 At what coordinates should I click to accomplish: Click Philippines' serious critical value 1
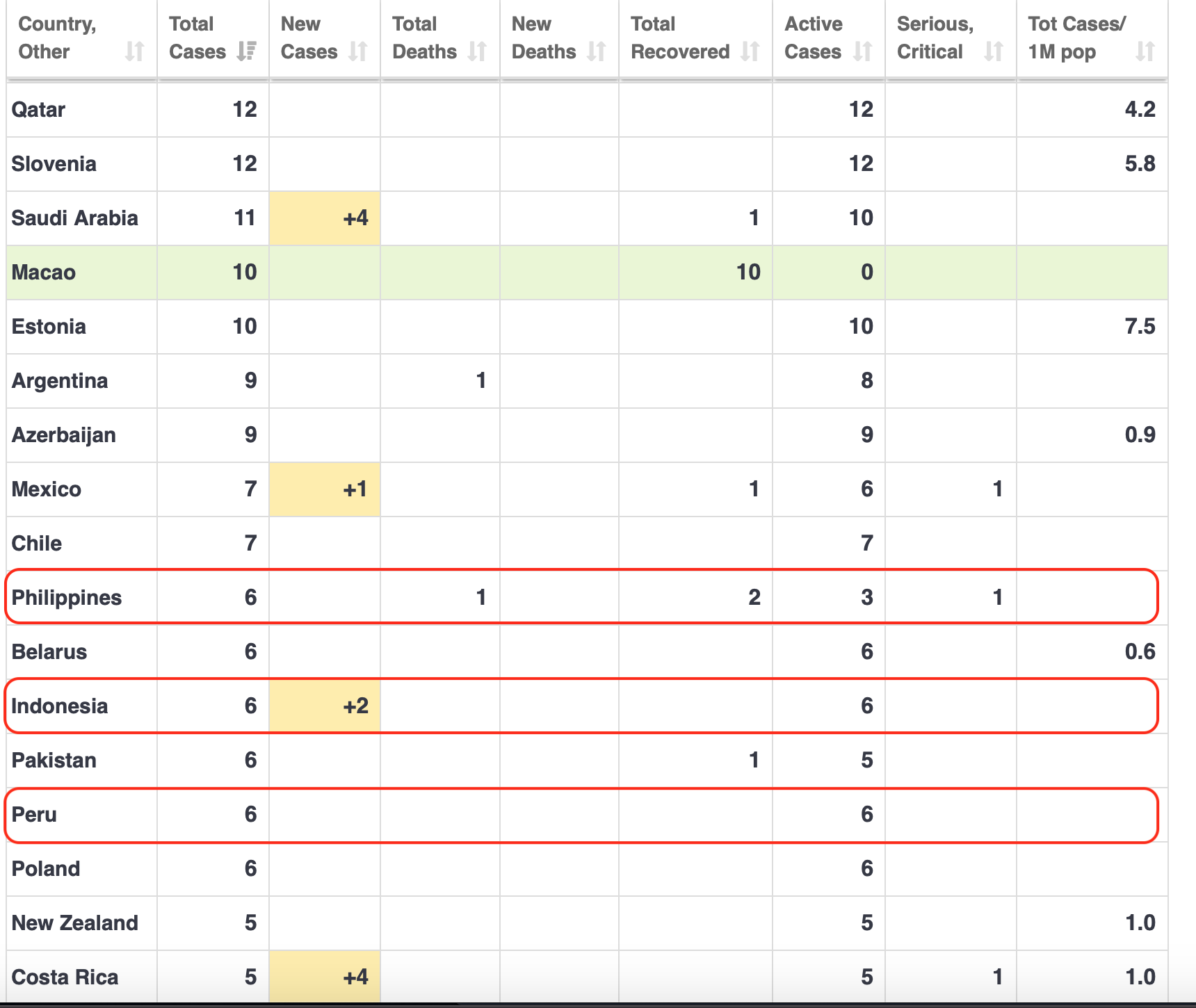(x=997, y=597)
